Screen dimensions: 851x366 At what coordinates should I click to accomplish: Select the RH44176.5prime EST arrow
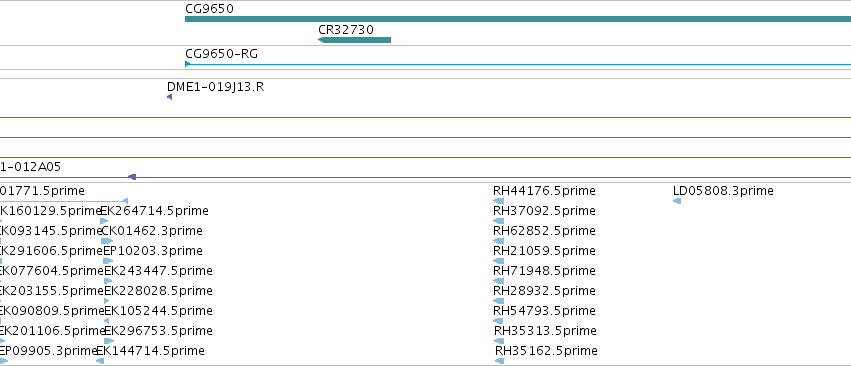498,201
